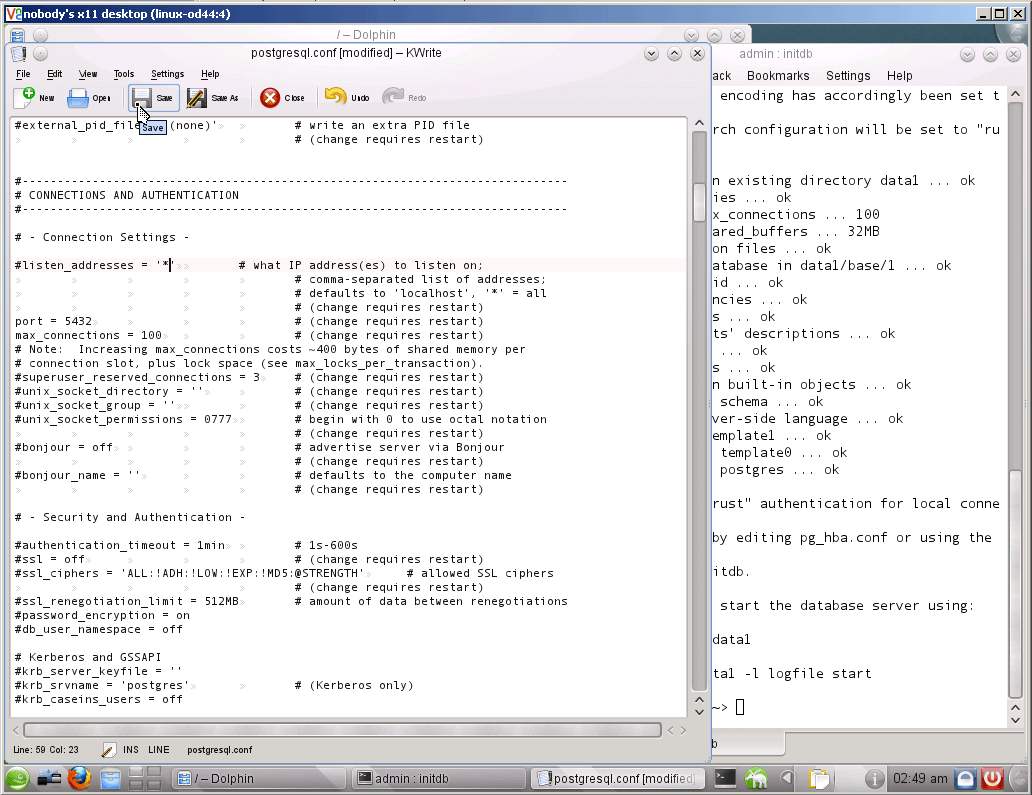Open the File menu in KWrite
Viewport: 1032px width, 795px height.
[23, 74]
